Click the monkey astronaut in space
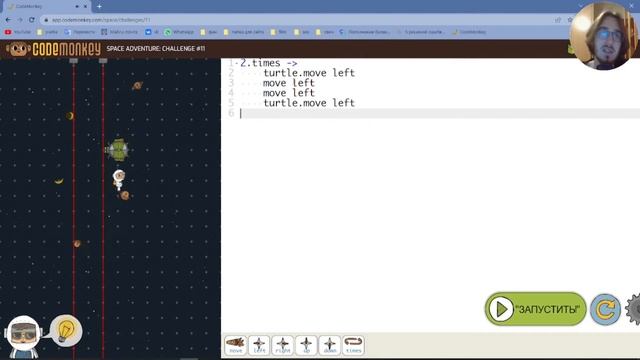The height and width of the screenshot is (360, 640). click(119, 180)
